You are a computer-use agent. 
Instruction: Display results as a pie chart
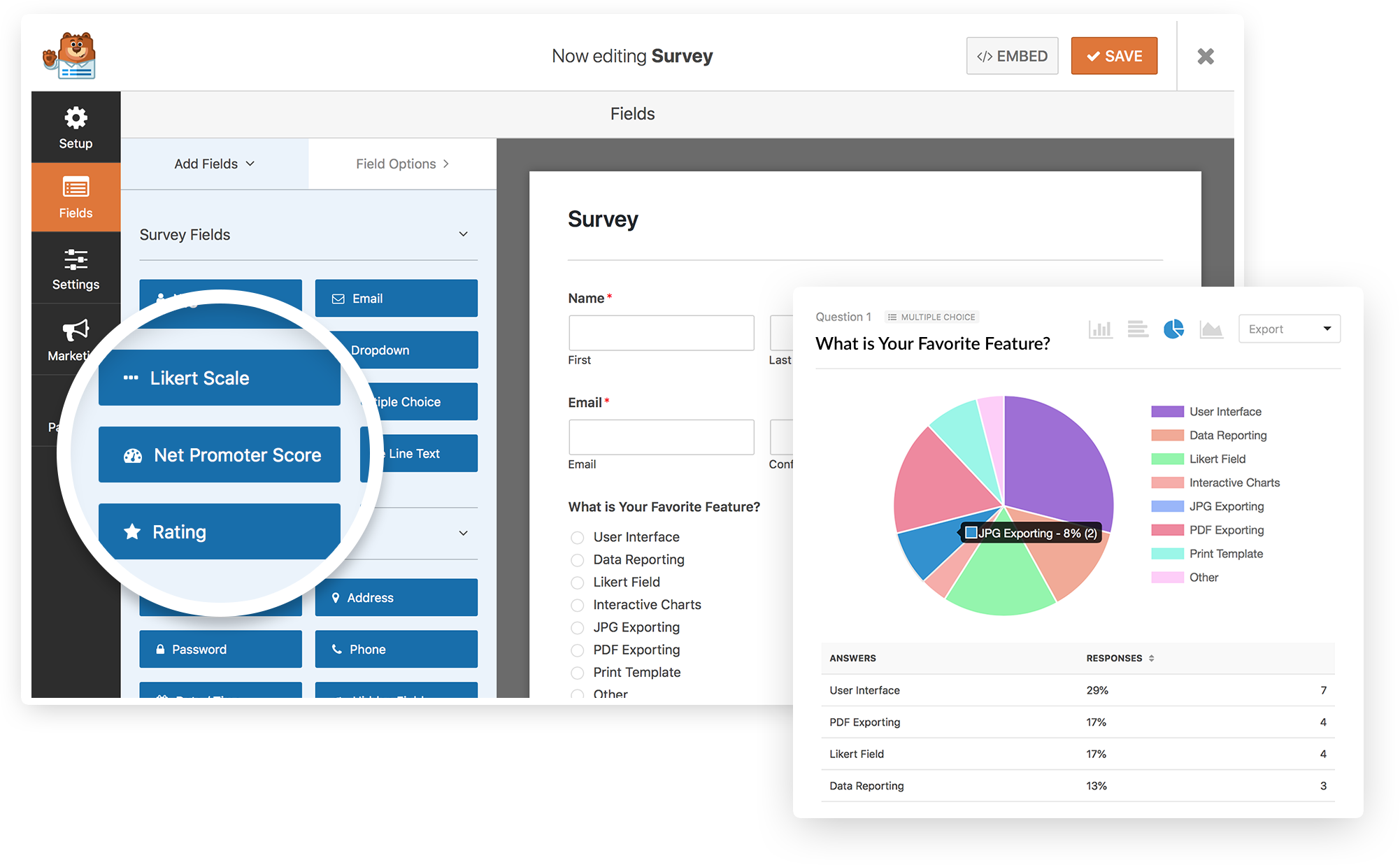[1175, 329]
